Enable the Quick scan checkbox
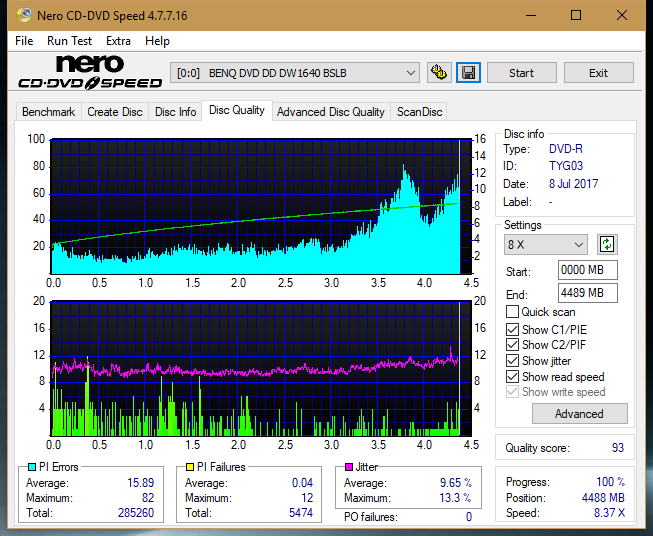The height and width of the screenshot is (536, 653). tap(512, 312)
